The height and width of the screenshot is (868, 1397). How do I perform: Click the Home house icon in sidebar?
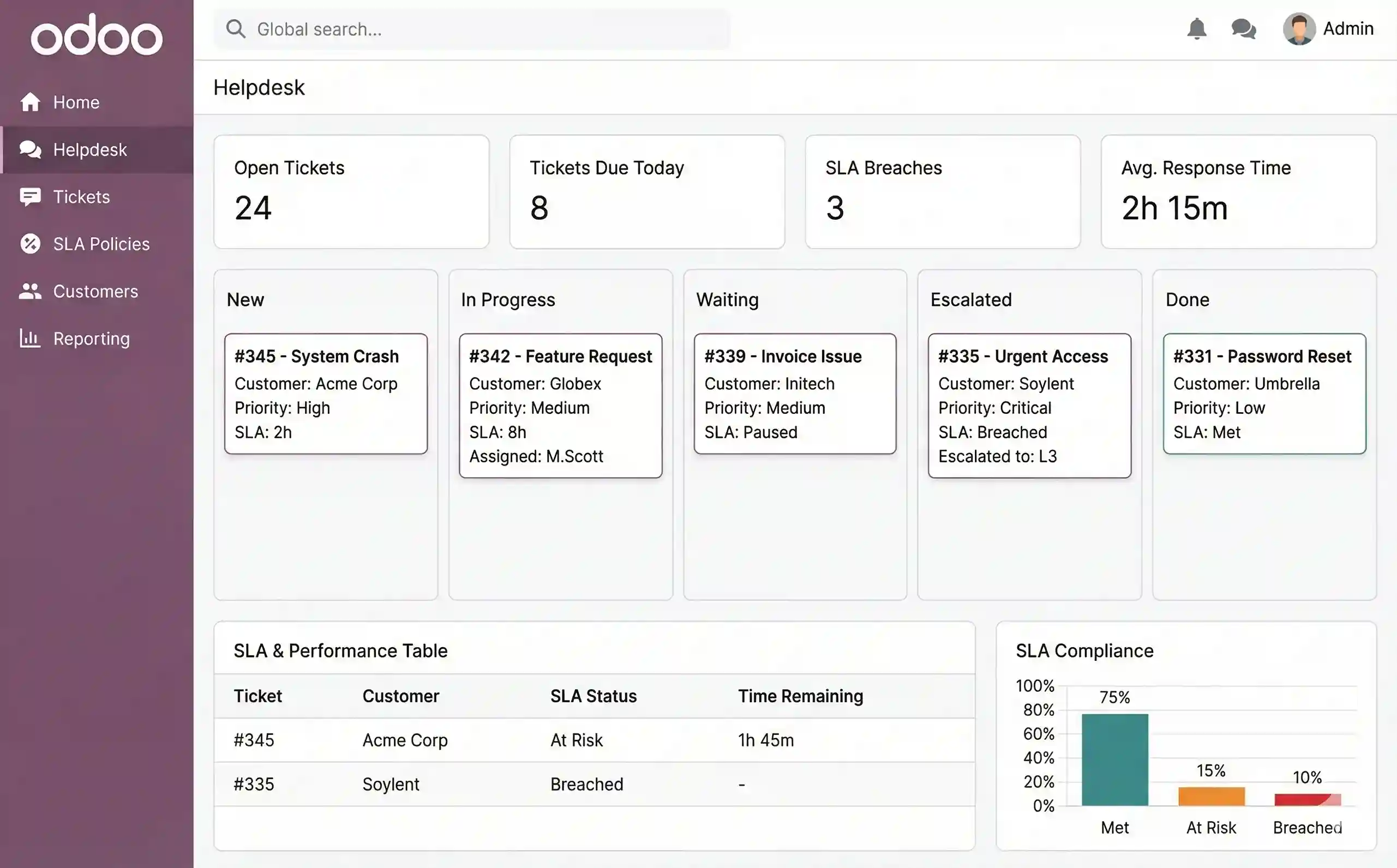pyautogui.click(x=30, y=102)
